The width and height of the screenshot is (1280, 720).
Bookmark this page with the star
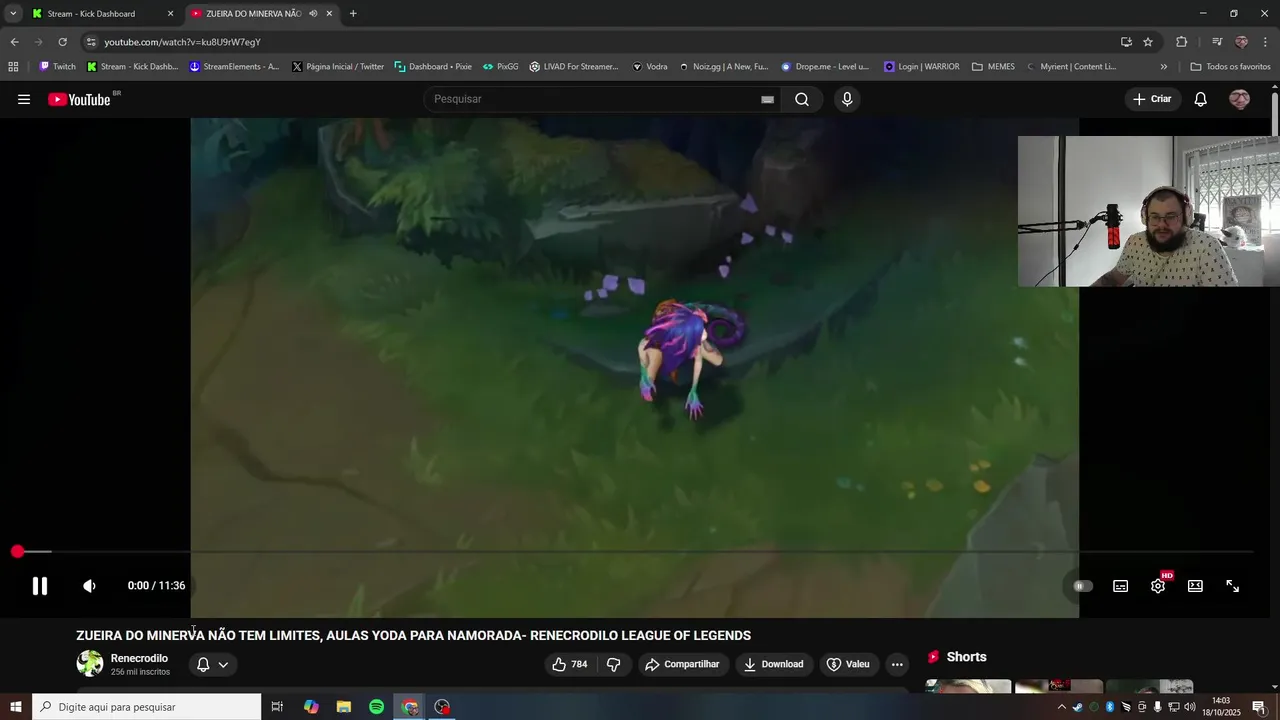[1148, 42]
